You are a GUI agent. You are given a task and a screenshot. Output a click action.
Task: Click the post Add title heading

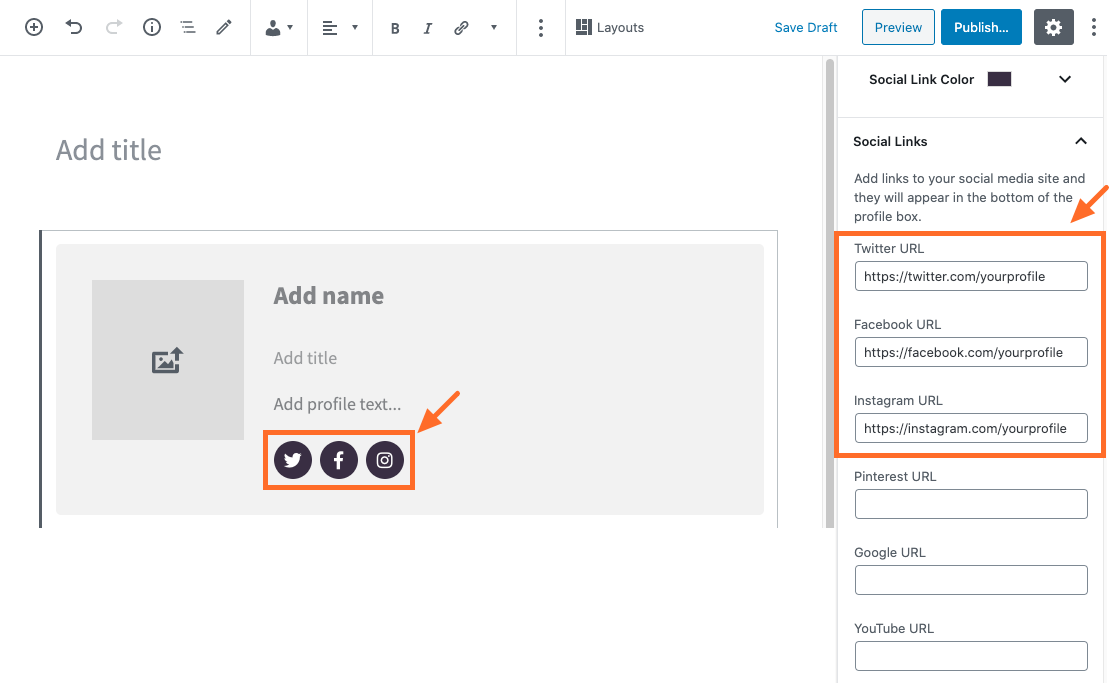(109, 150)
